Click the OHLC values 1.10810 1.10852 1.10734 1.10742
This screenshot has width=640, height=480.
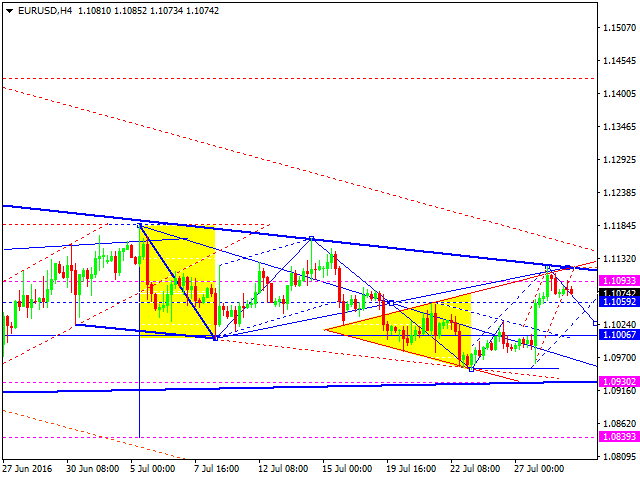148,11
